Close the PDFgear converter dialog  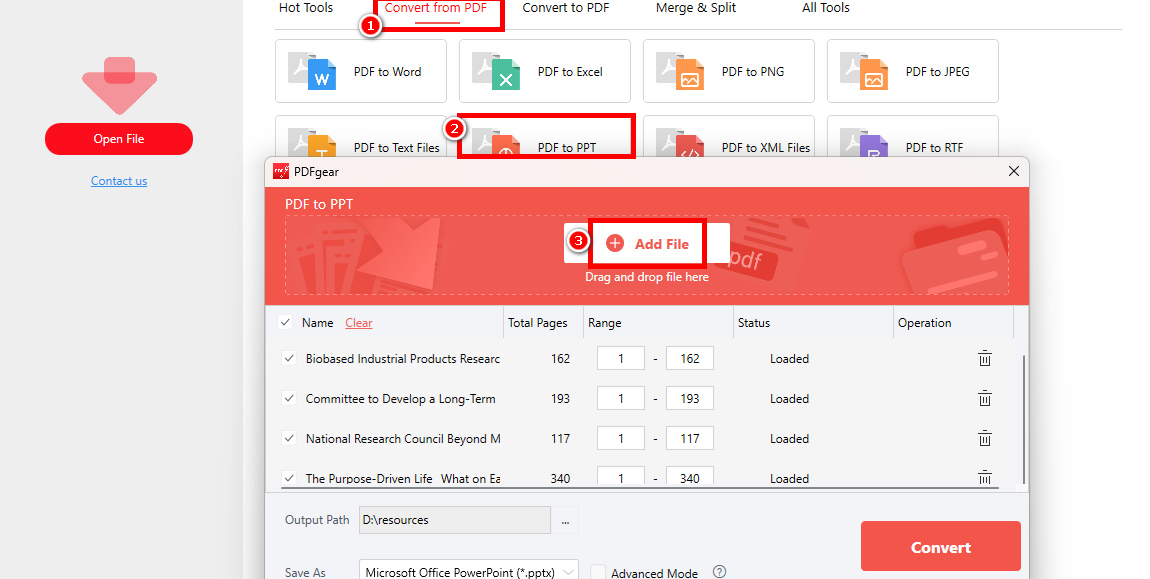coord(1014,171)
